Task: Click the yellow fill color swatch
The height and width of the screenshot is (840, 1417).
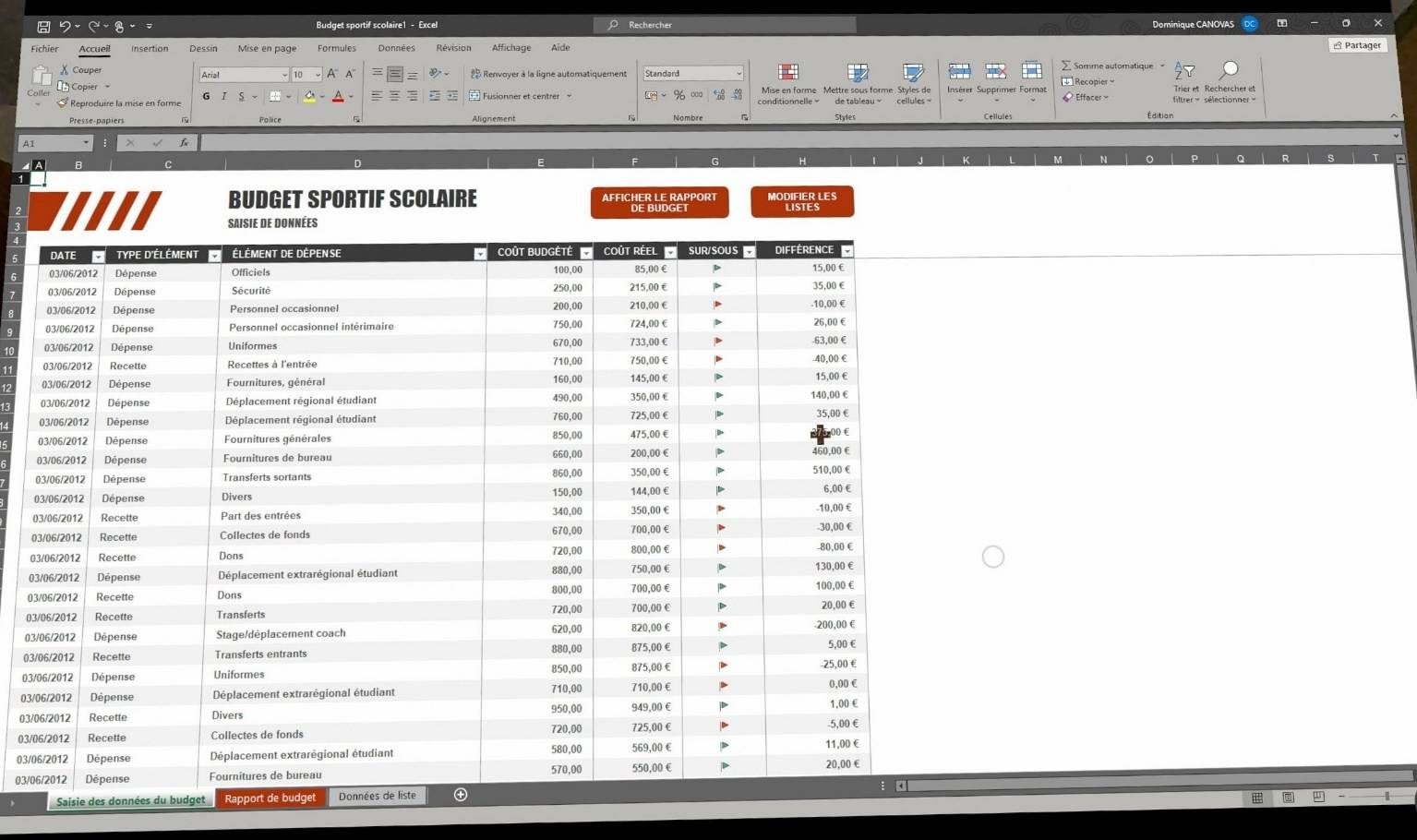Action: pos(309,97)
